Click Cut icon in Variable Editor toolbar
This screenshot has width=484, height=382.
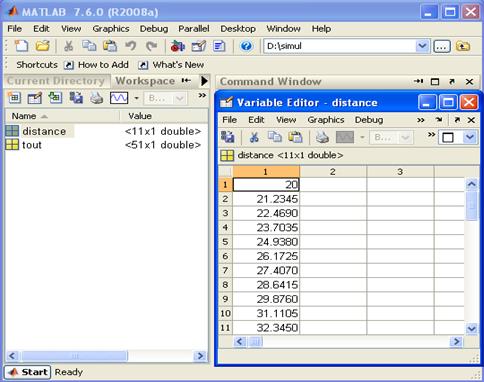click(x=254, y=137)
